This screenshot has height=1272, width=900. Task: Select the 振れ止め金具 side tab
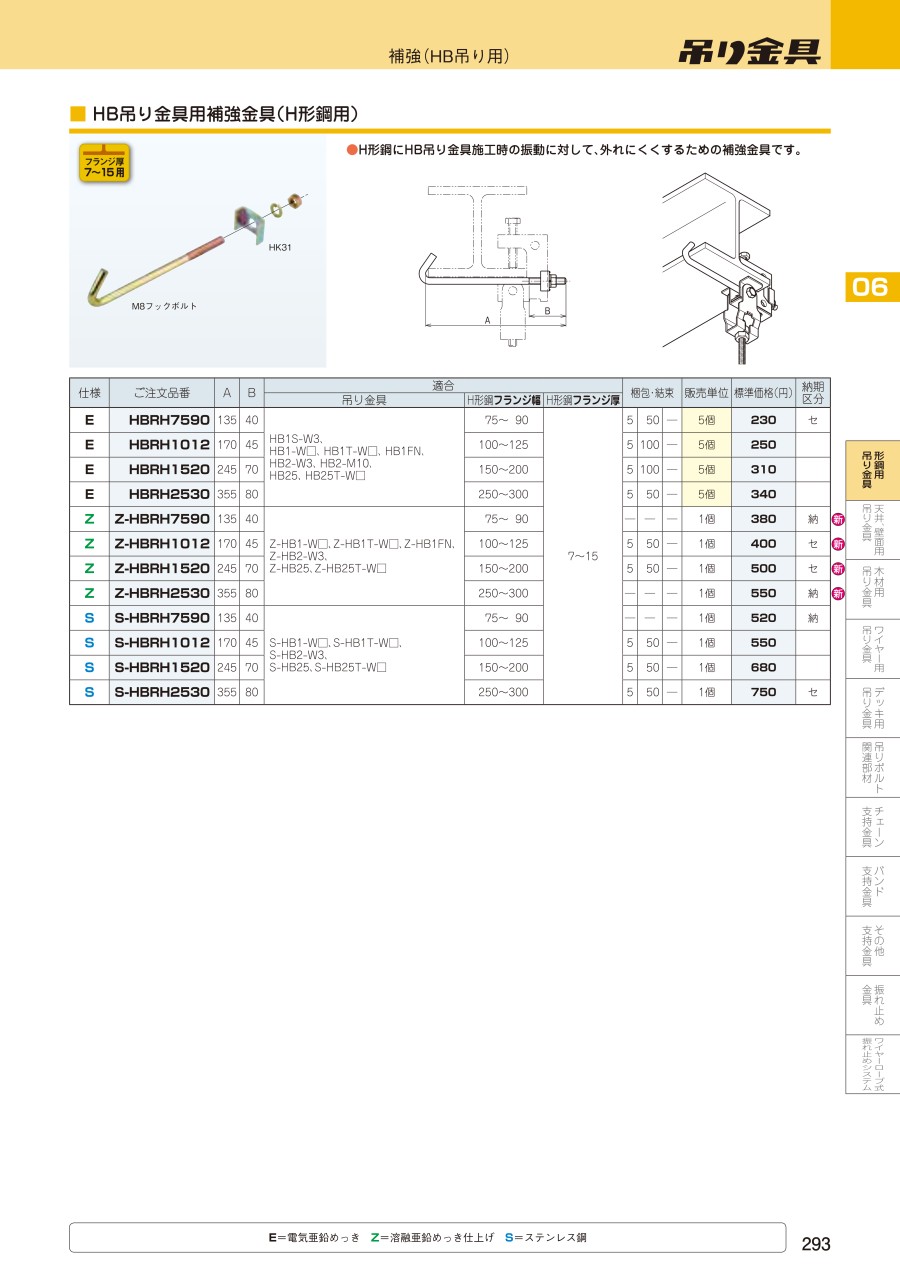pos(872,1005)
